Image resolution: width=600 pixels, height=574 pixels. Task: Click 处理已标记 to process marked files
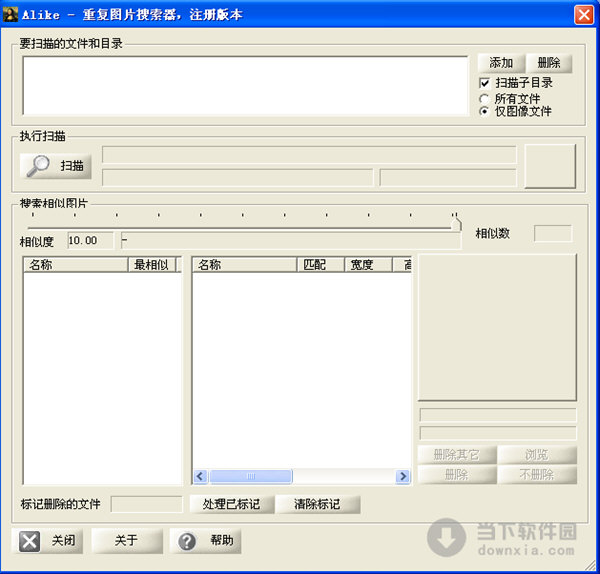coord(232,504)
